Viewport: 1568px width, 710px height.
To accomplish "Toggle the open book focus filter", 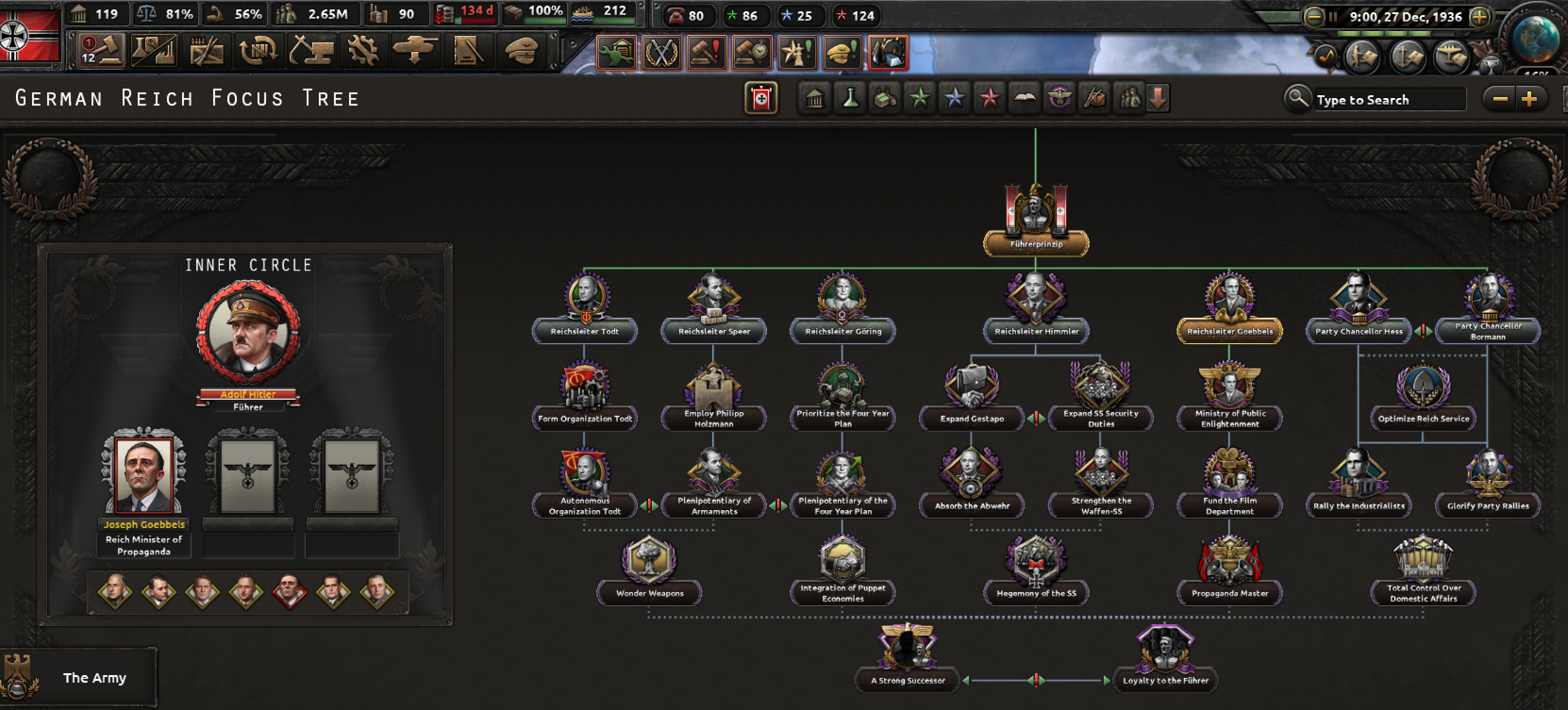I will point(1025,98).
